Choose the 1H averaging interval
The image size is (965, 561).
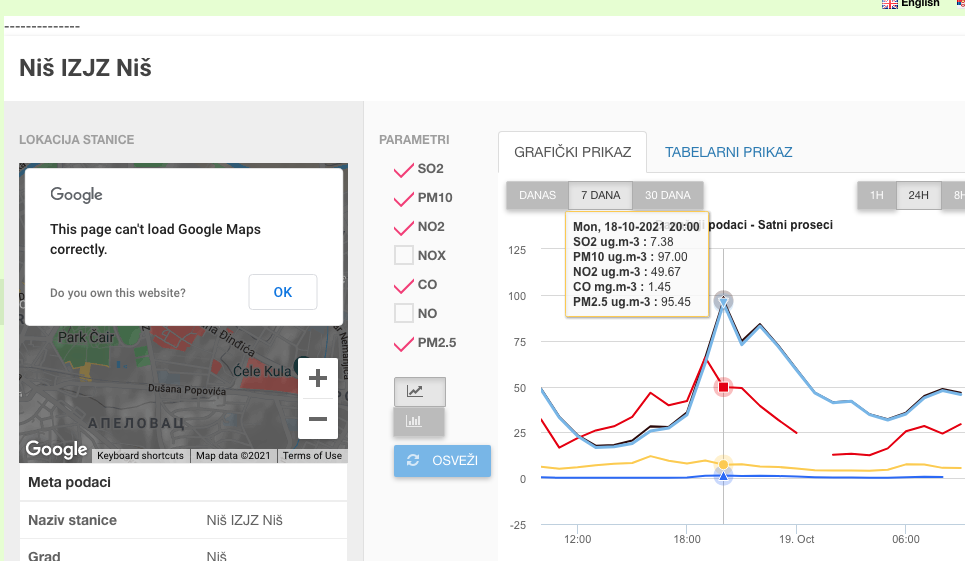tap(876, 195)
